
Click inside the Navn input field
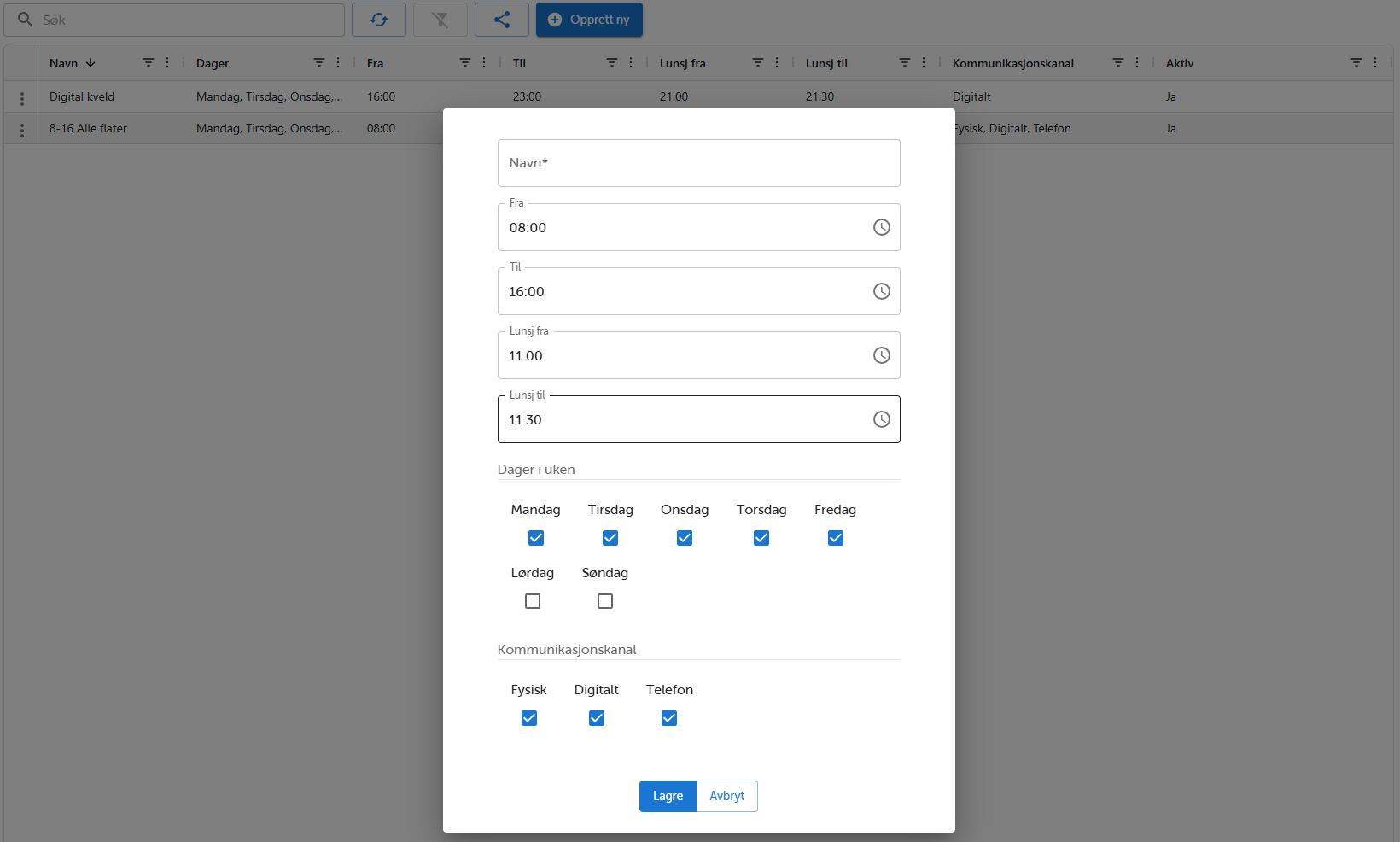[698, 163]
